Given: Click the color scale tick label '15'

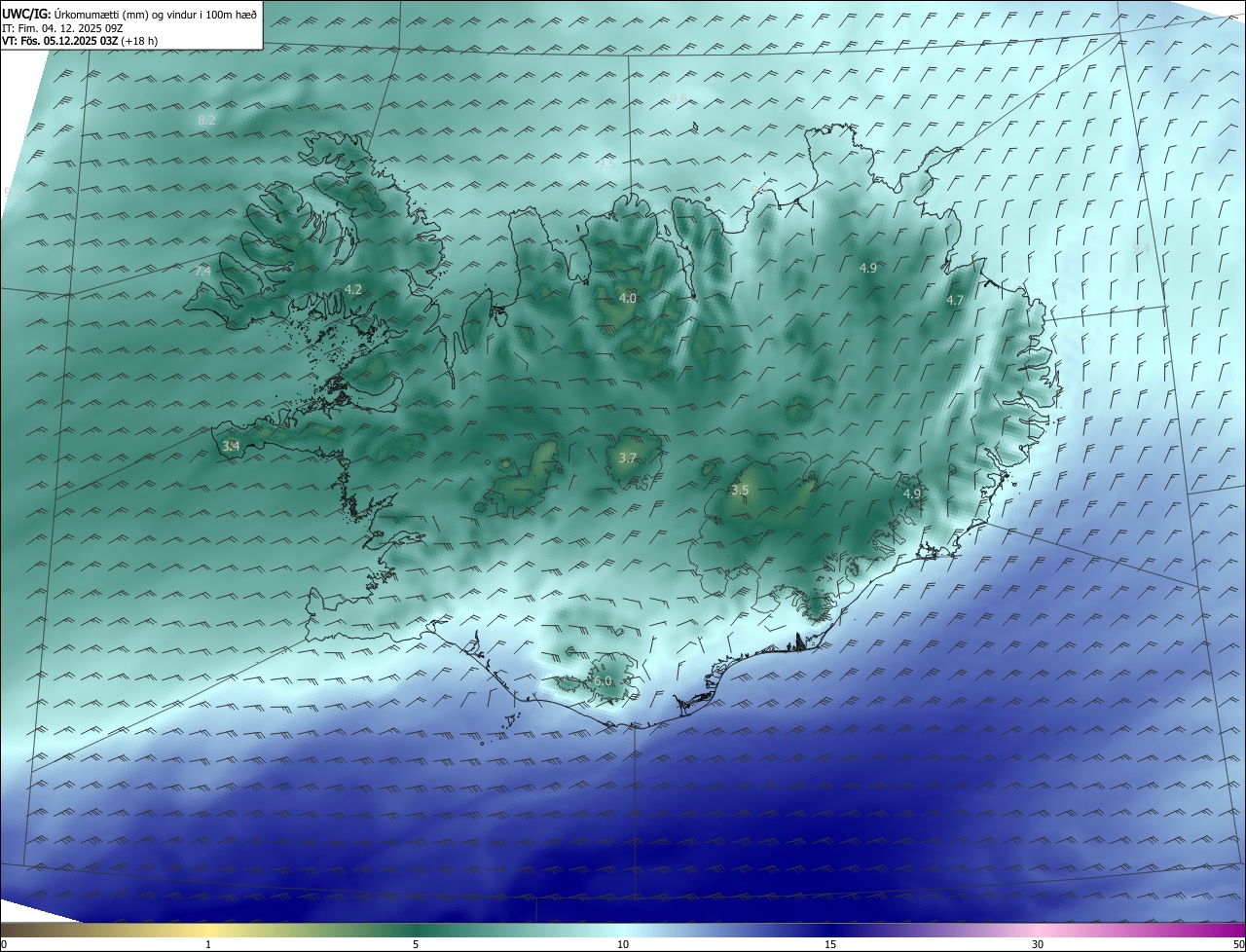Looking at the screenshot, I should click(830, 944).
